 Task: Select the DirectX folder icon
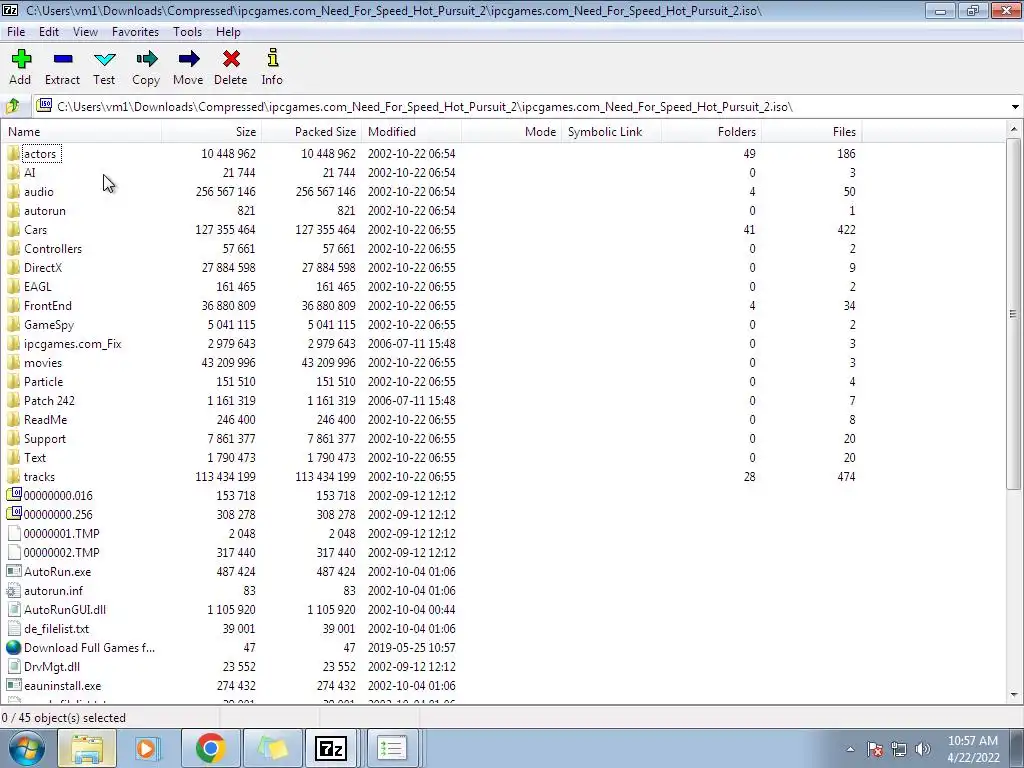pos(14,267)
